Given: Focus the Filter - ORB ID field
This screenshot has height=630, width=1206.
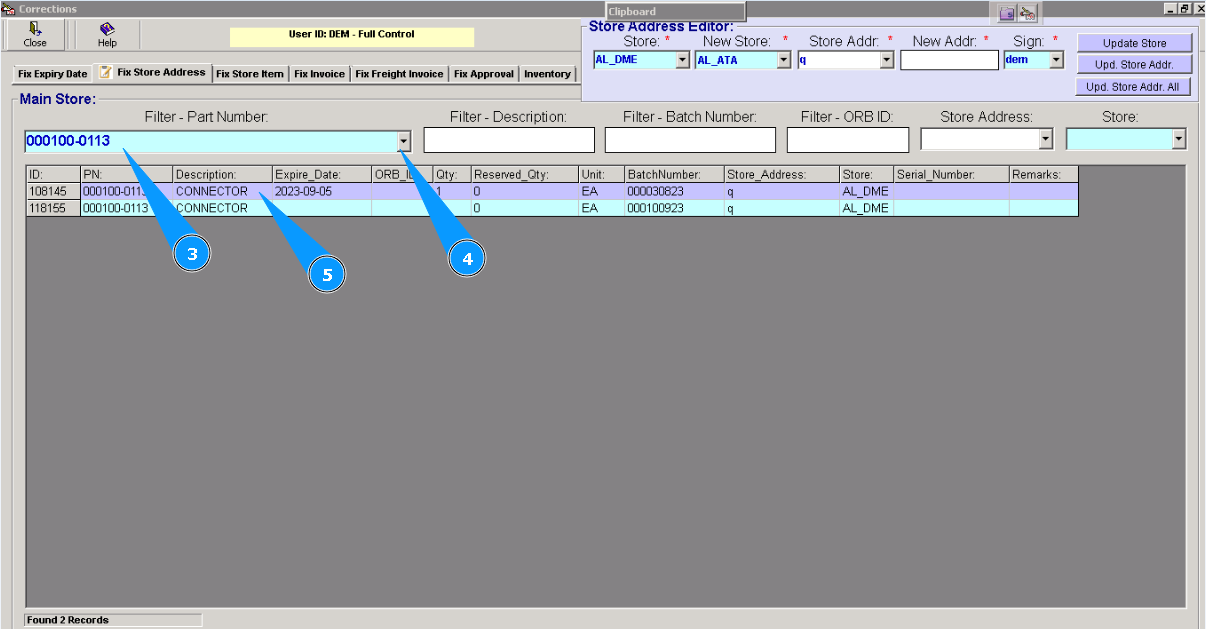Looking at the screenshot, I should click(848, 140).
